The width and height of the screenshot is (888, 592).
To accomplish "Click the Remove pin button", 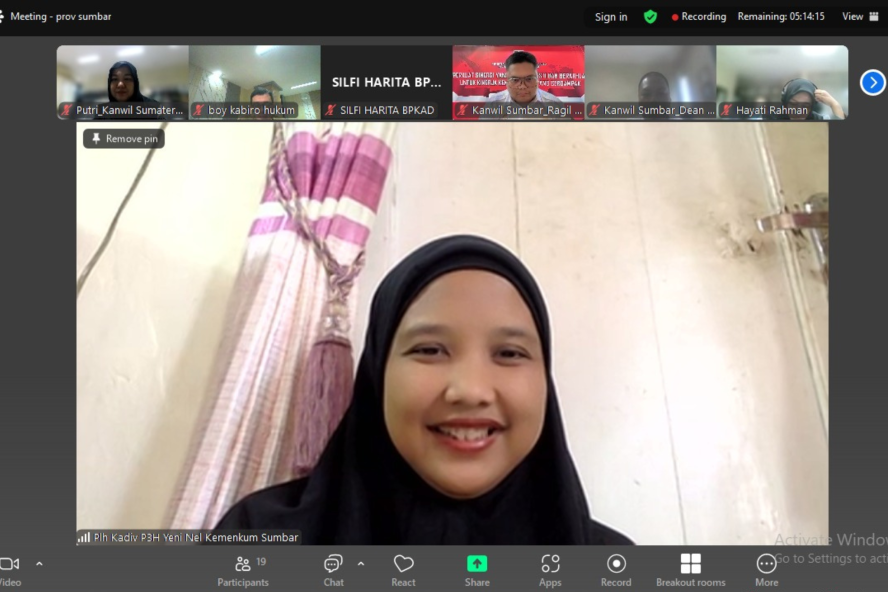I will tap(124, 139).
